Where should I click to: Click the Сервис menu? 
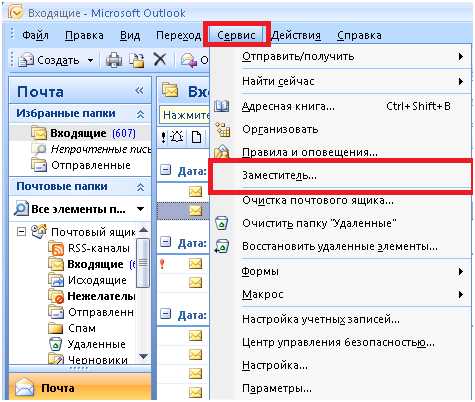(236, 35)
